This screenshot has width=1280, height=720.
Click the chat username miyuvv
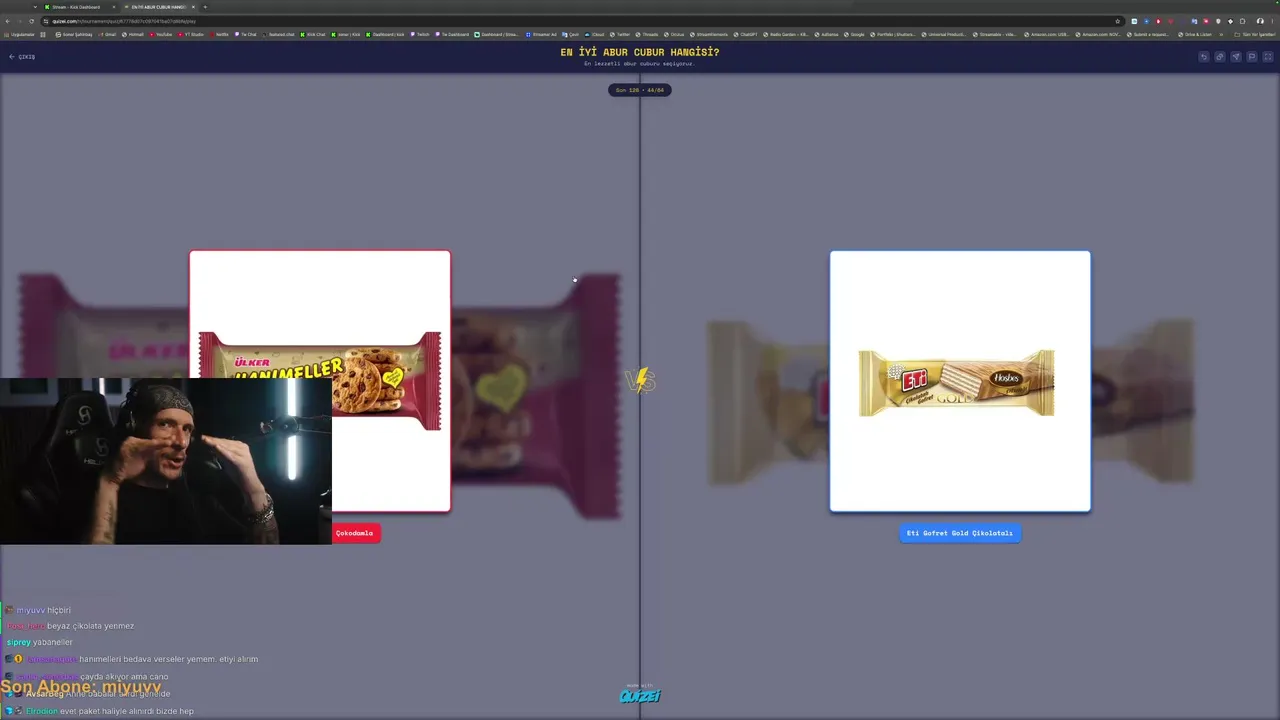[x=30, y=610]
